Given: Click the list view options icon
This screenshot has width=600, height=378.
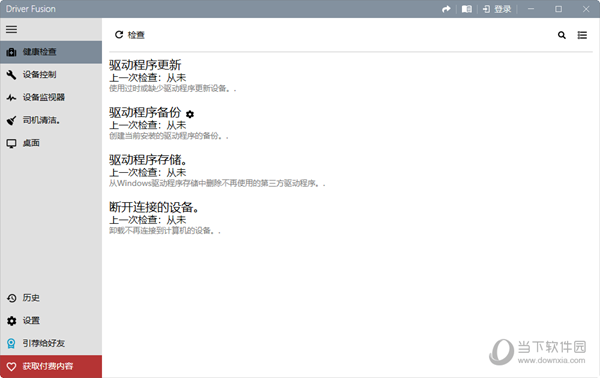Looking at the screenshot, I should coord(582,35).
